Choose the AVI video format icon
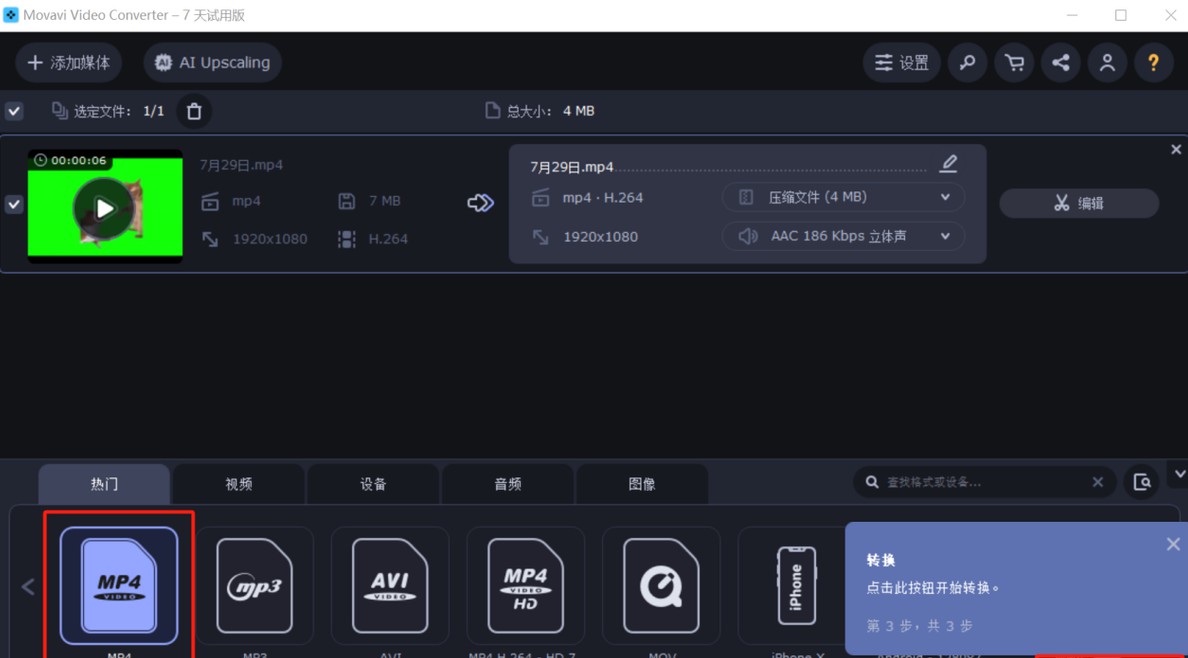 click(x=390, y=586)
